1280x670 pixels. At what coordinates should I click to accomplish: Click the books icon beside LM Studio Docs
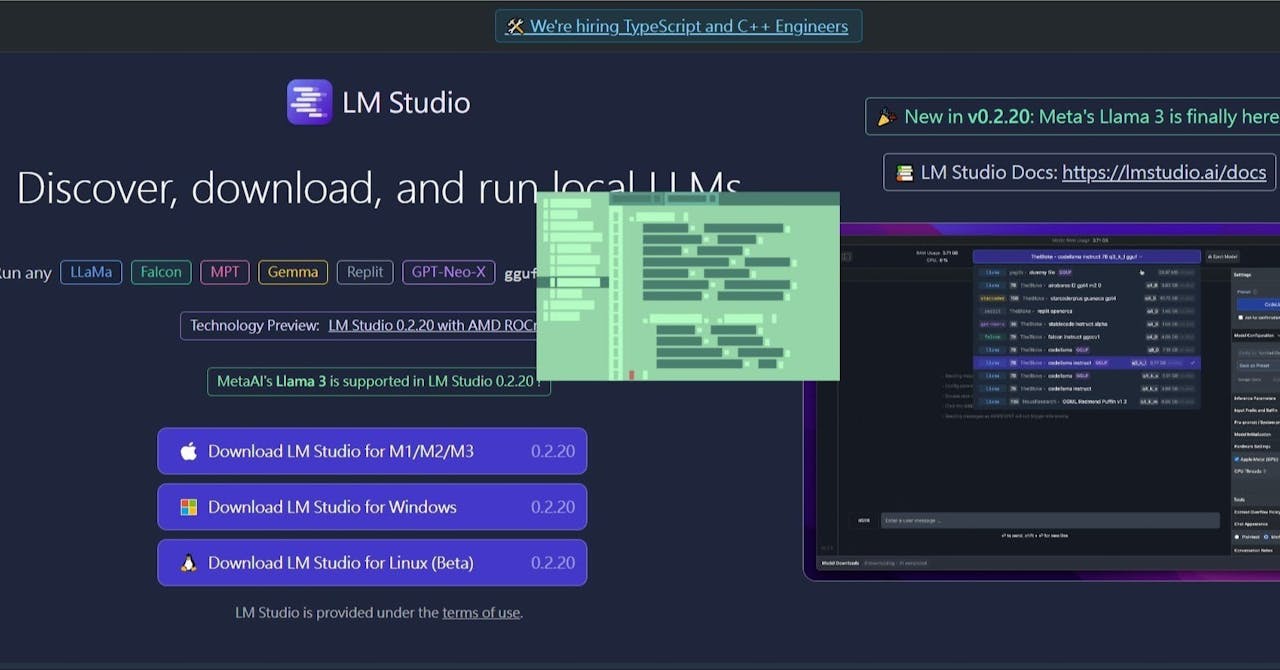point(904,172)
